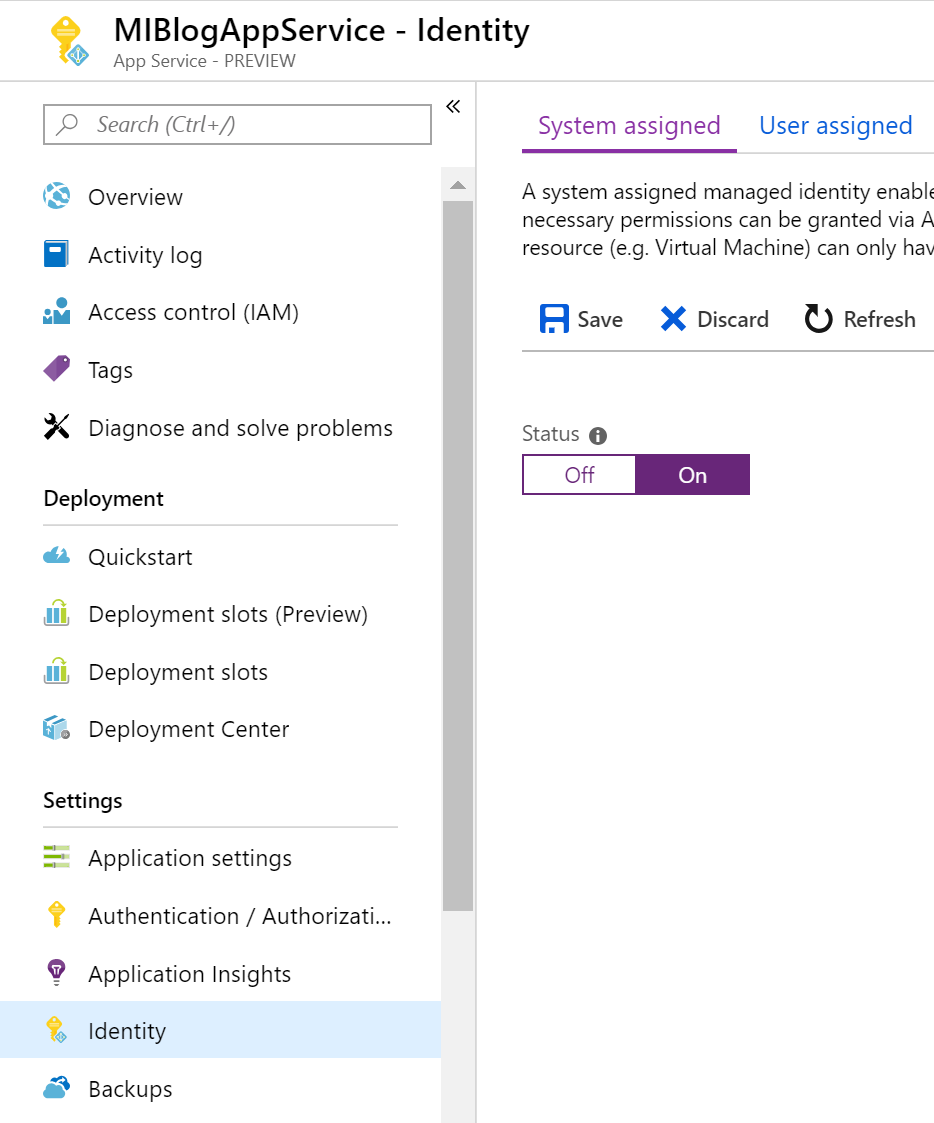Image resolution: width=934 pixels, height=1123 pixels.
Task: Switch to the User assigned tab
Action: coord(835,126)
